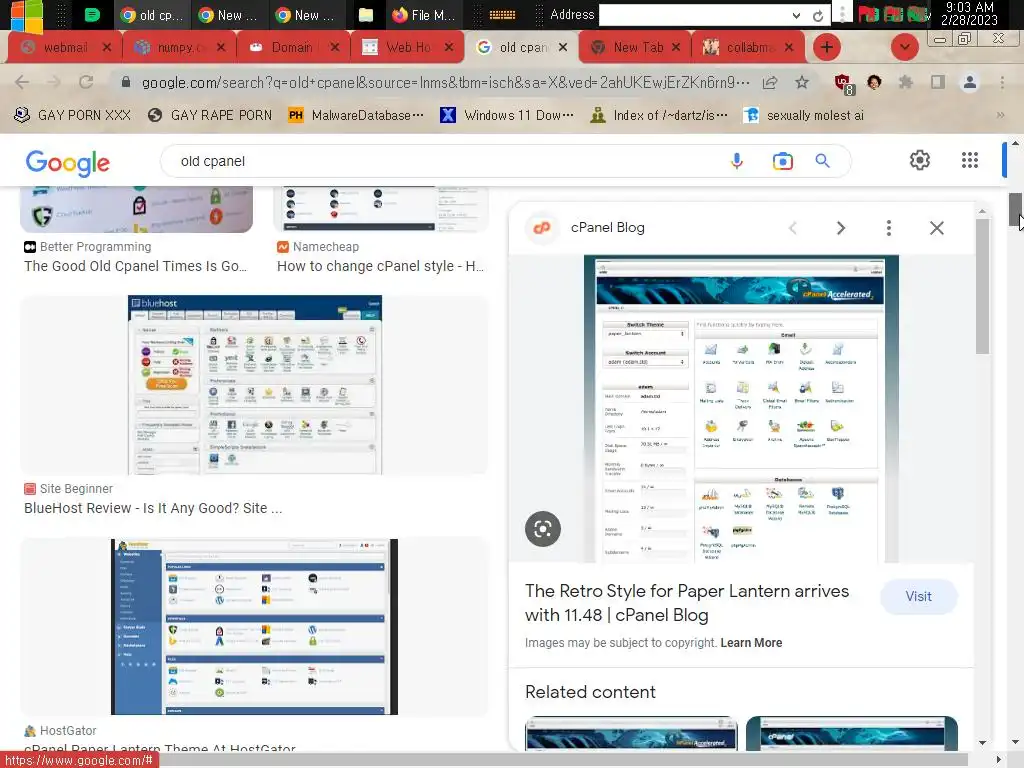
Task: Close the Domain tab
Action: (334, 47)
